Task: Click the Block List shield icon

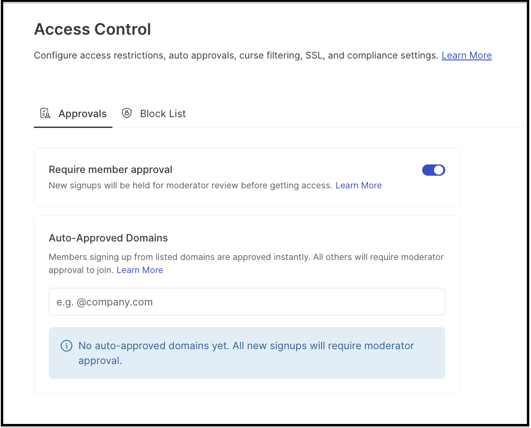Action: coord(127,113)
